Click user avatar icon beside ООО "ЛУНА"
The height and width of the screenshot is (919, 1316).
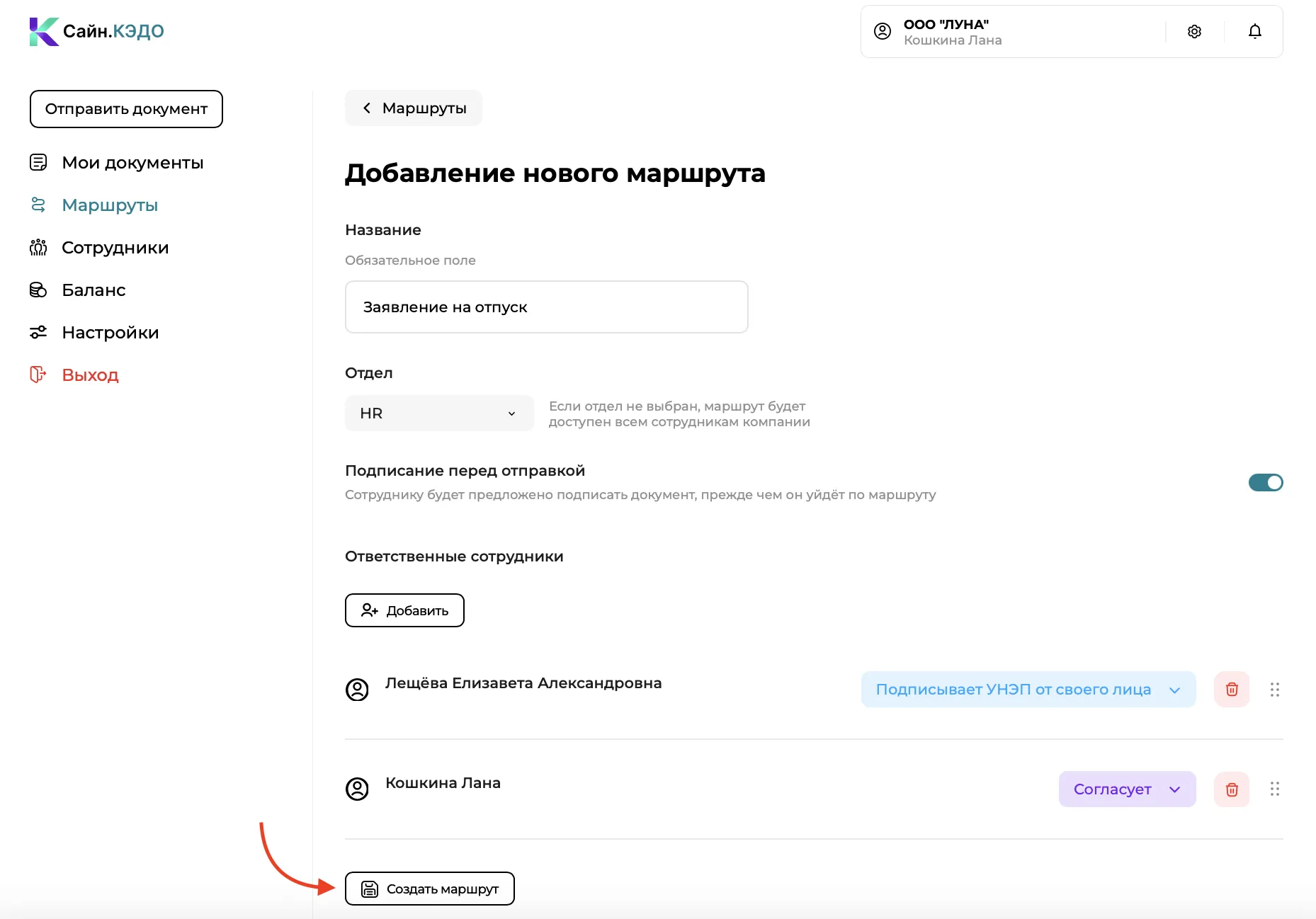(883, 31)
